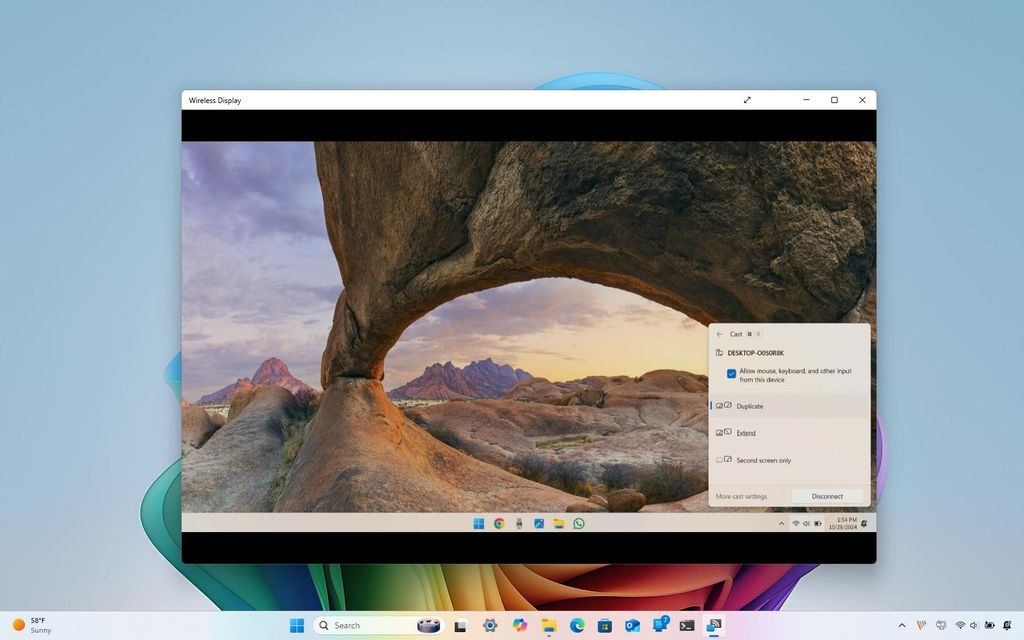
Task: Open Photos from the remote desktop taskbar
Action: pos(538,523)
